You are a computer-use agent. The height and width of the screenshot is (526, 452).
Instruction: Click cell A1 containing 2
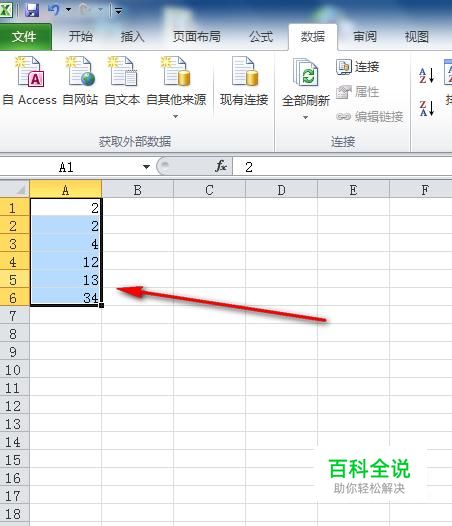[x=66, y=208]
